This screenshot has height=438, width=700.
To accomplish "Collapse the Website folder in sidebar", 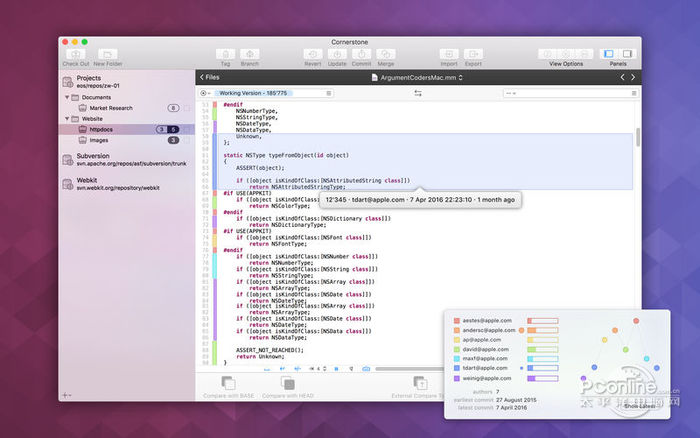I will pos(69,118).
